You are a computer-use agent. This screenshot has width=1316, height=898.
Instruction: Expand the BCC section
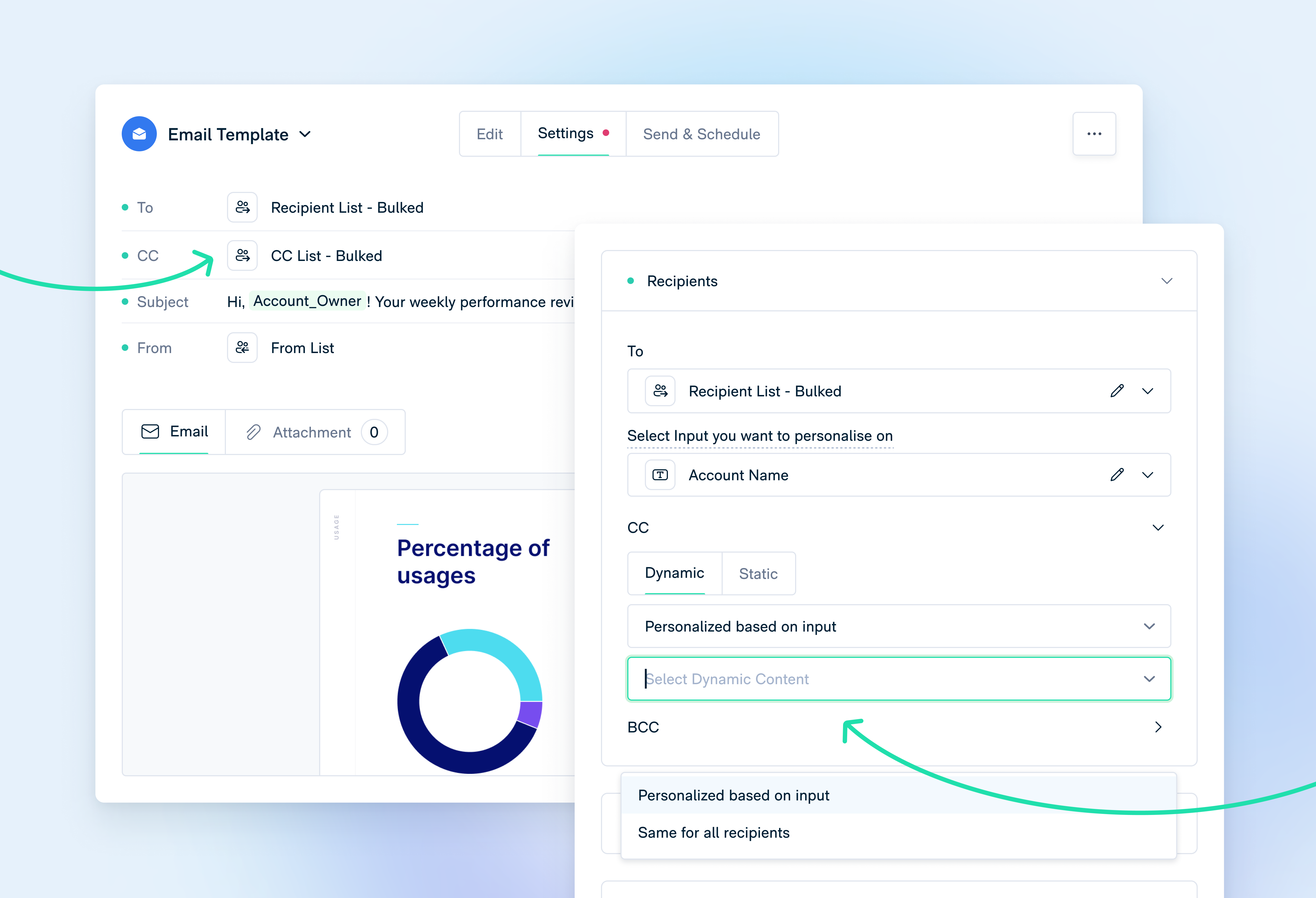pyautogui.click(x=1158, y=727)
